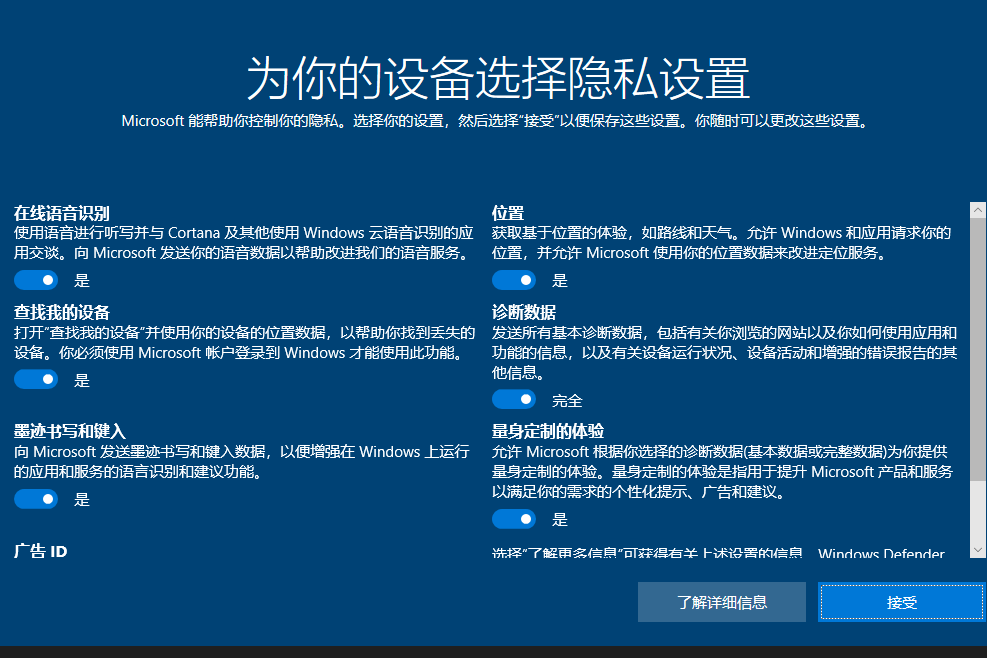Click the Microsoft 能帮助你控制你的隐私 subtitle
Screen dimensions: 987x658
(x=494, y=121)
